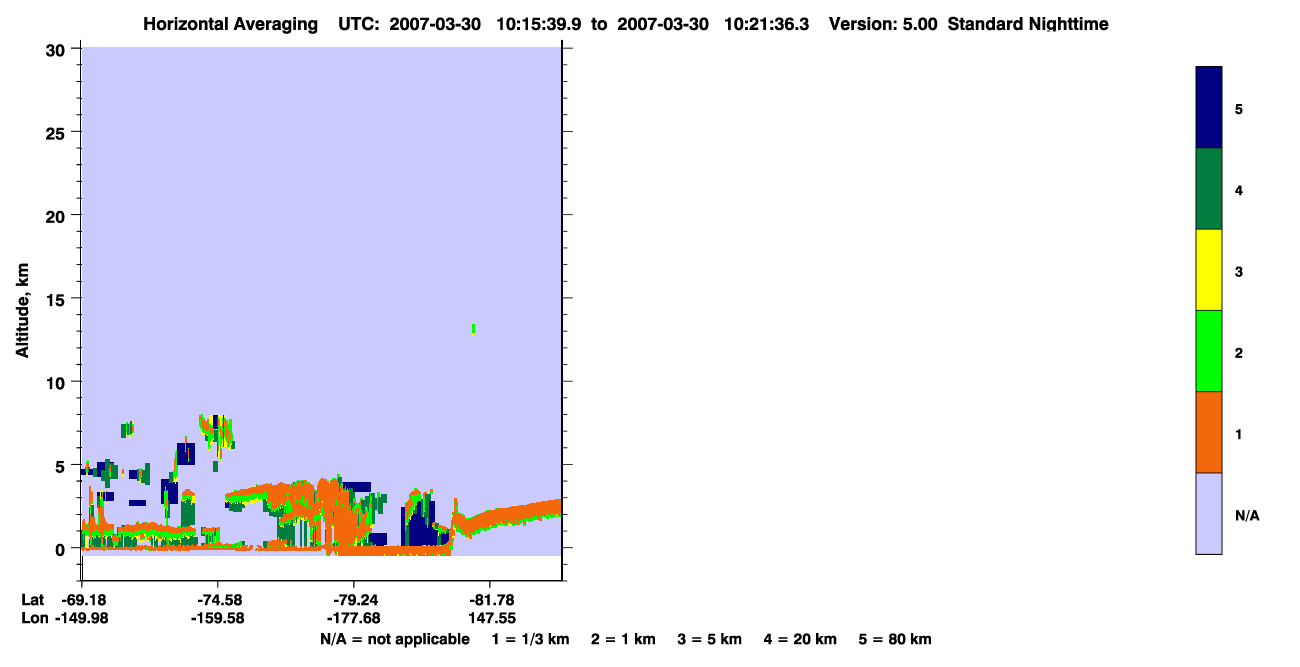Click the lavender N/A colorbar segment
Screen dimensions: 1300x667
[1209, 513]
